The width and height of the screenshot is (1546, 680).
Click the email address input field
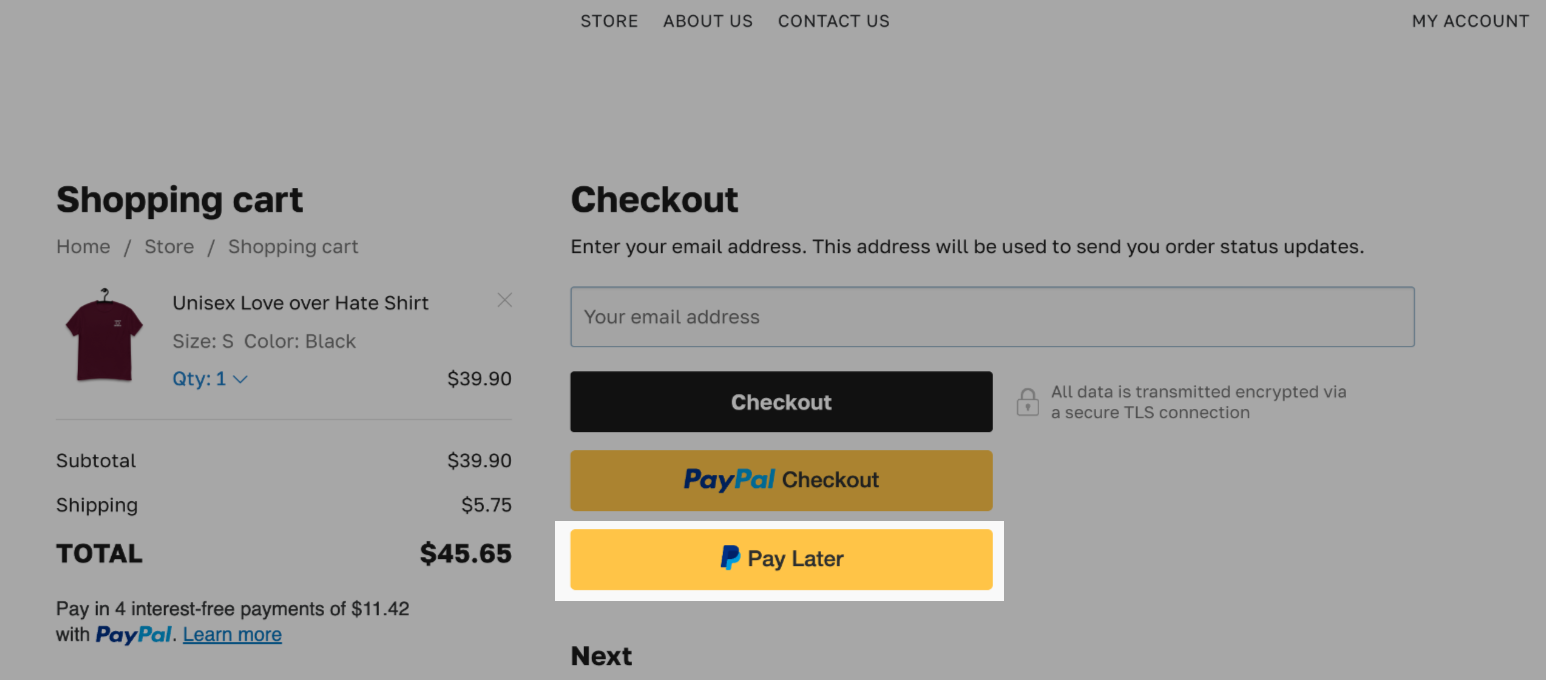point(992,316)
